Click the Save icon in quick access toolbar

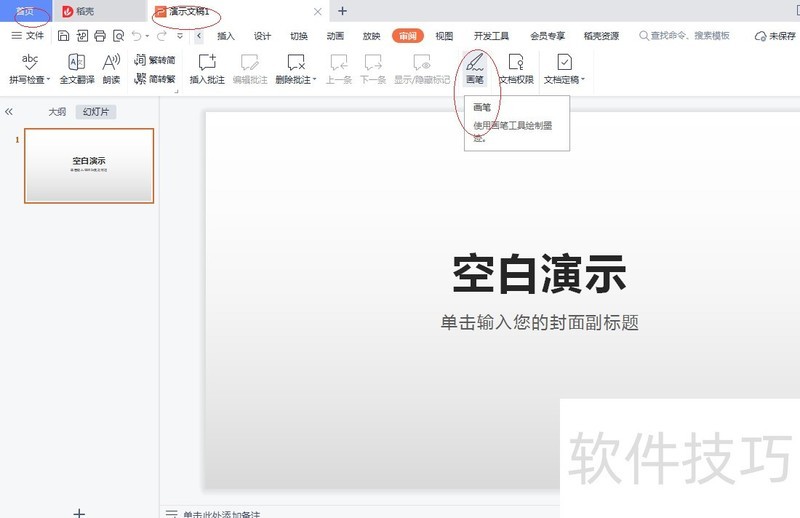[63, 36]
